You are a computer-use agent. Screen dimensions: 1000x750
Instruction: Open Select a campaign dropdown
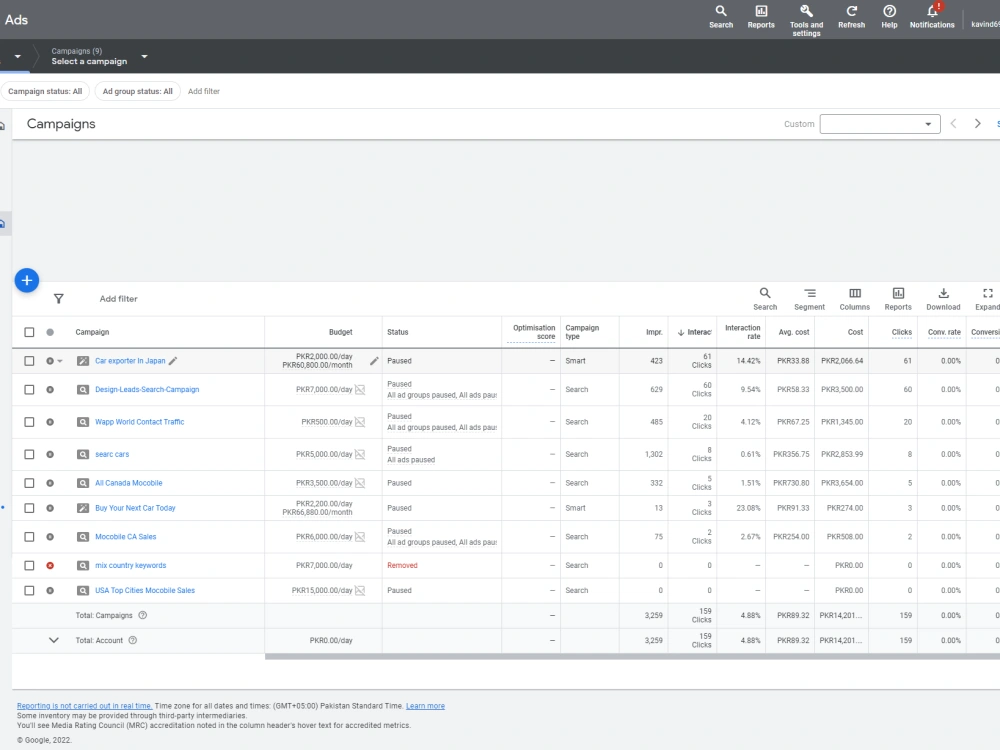(x=99, y=56)
